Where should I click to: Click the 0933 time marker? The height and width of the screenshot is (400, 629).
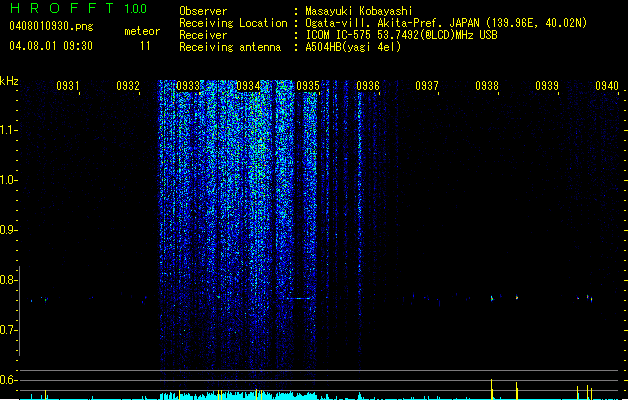click(188, 86)
